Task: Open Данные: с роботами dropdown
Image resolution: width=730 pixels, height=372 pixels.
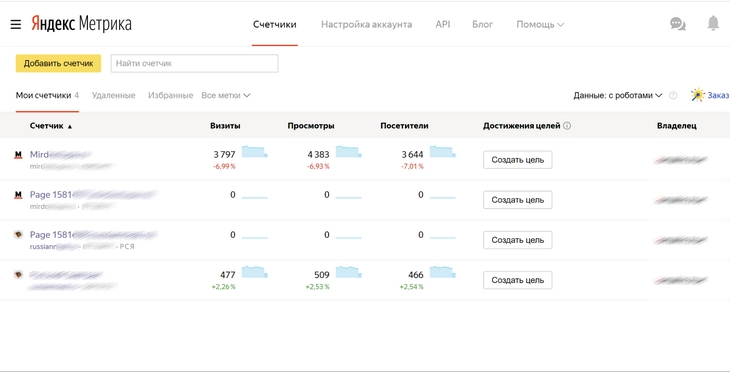Action: coord(618,95)
